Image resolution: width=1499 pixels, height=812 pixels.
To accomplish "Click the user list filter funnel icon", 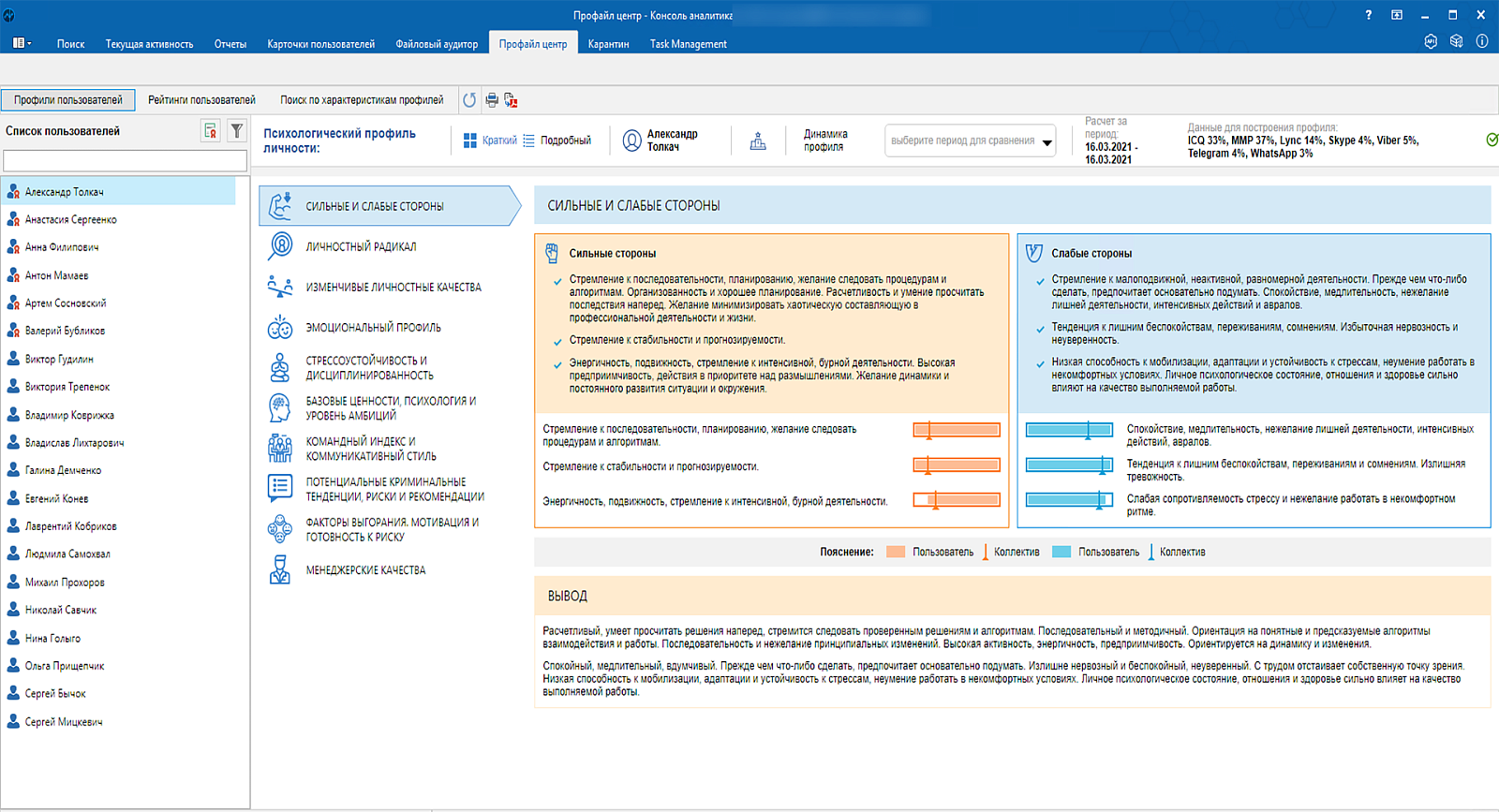I will [x=237, y=131].
